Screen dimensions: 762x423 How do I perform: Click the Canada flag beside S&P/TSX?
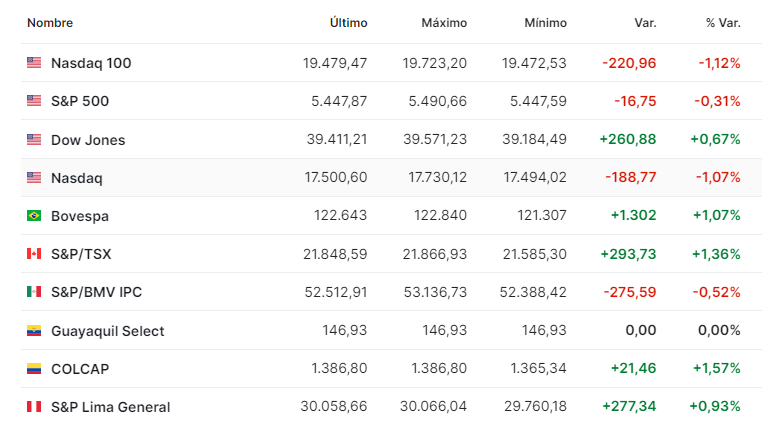[34, 254]
